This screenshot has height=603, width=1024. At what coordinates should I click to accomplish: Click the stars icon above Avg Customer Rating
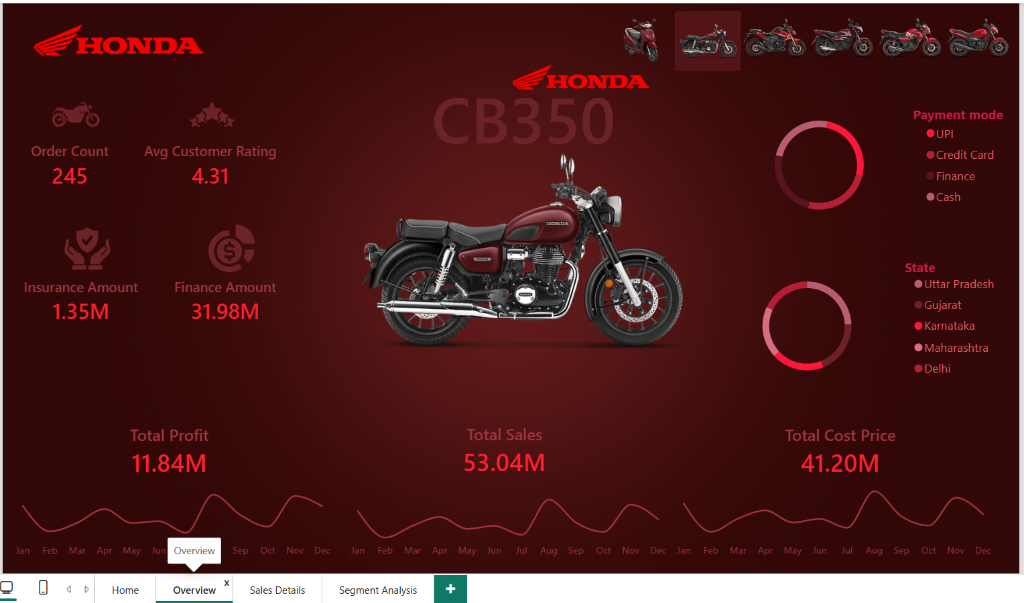click(212, 115)
